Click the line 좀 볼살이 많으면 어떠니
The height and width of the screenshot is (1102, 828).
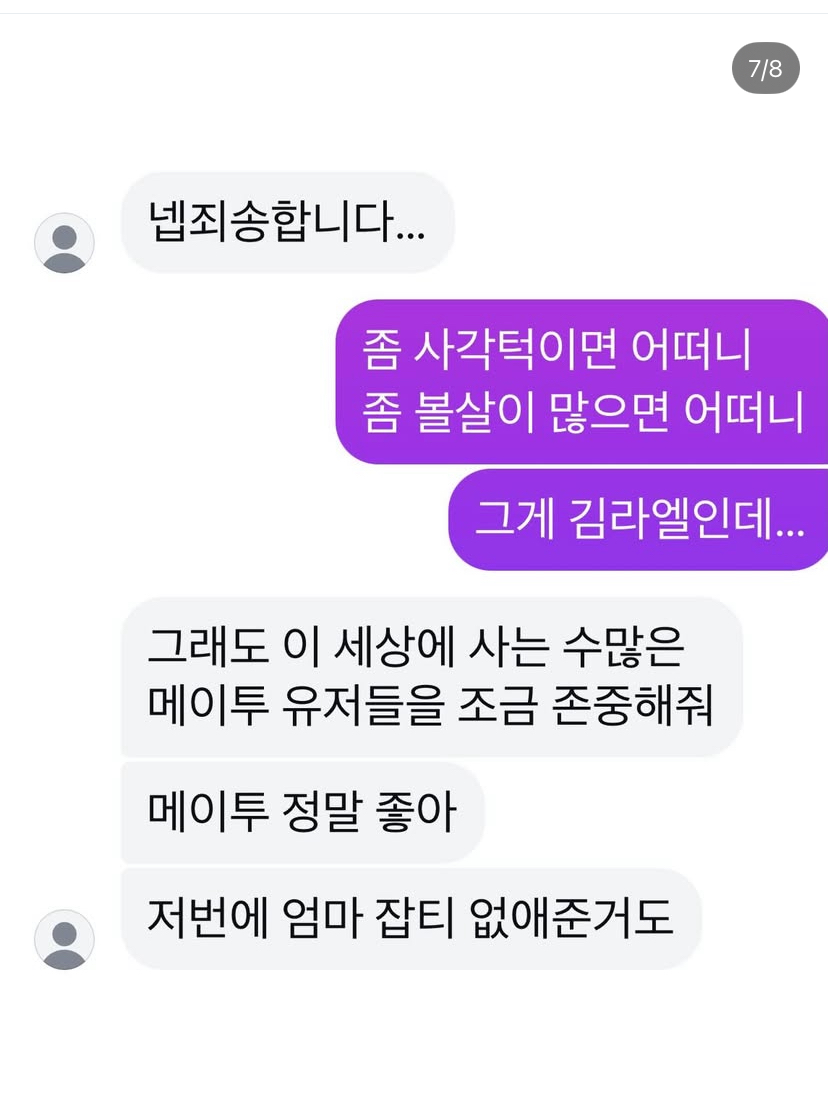point(583,413)
